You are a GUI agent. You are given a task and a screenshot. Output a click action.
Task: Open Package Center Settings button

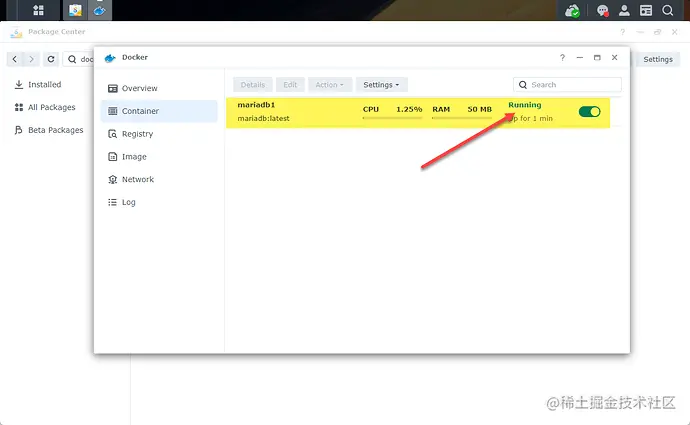tap(658, 59)
